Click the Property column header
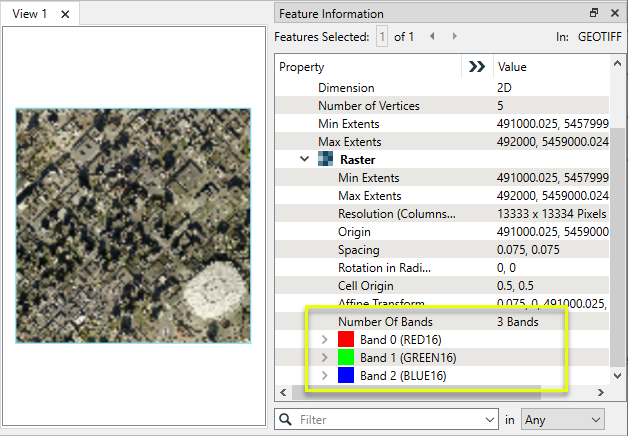 302,67
